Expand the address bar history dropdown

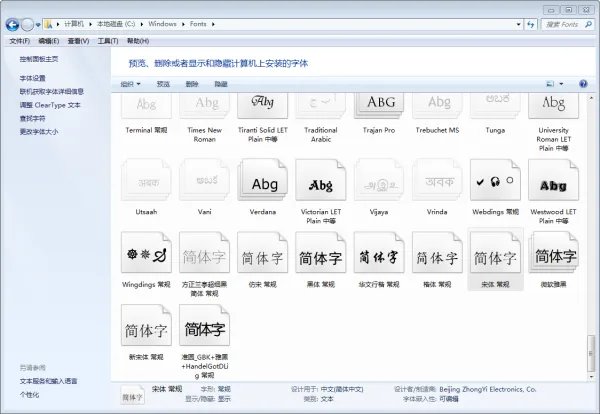(518, 24)
